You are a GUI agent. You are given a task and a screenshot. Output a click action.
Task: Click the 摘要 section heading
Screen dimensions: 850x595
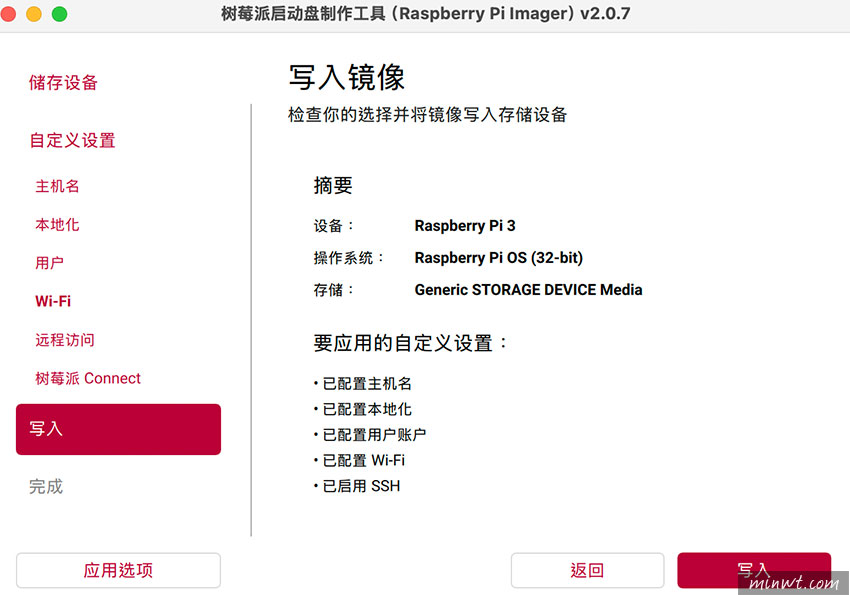[x=333, y=186]
